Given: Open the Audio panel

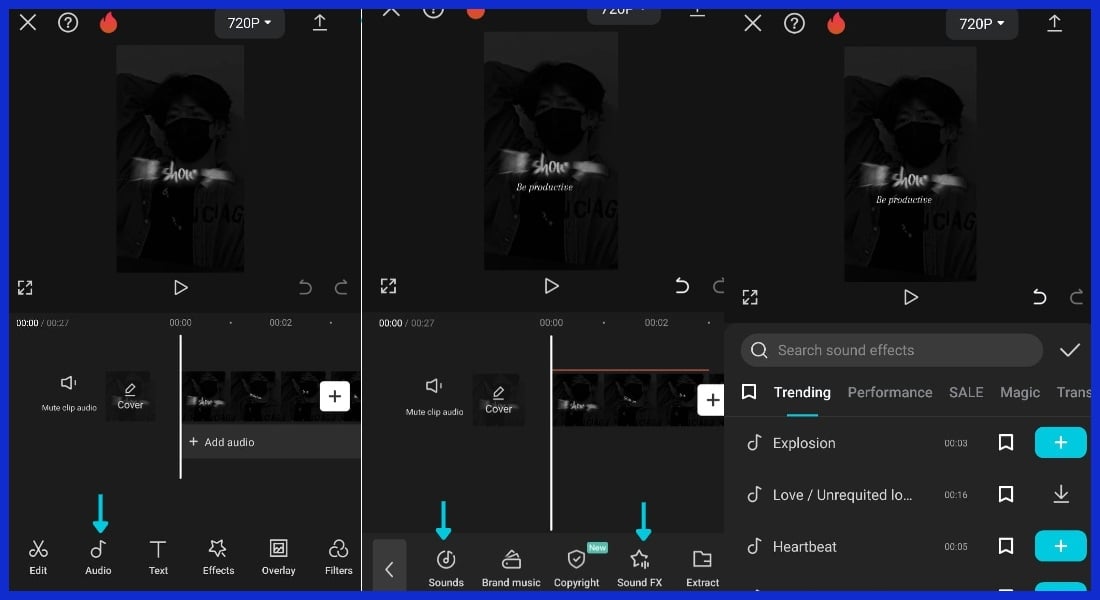Looking at the screenshot, I should click(98, 555).
